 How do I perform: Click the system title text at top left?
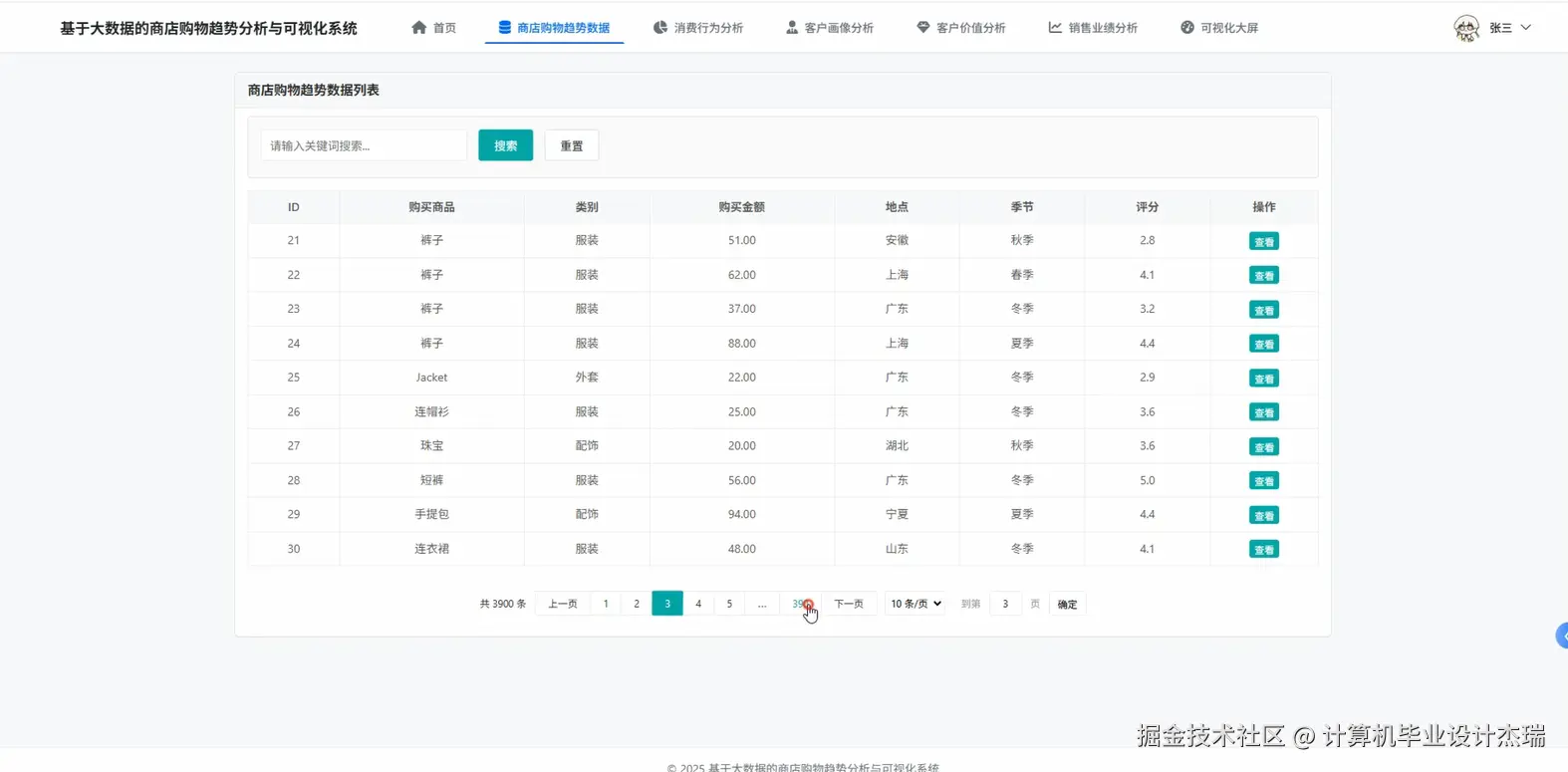(208, 28)
